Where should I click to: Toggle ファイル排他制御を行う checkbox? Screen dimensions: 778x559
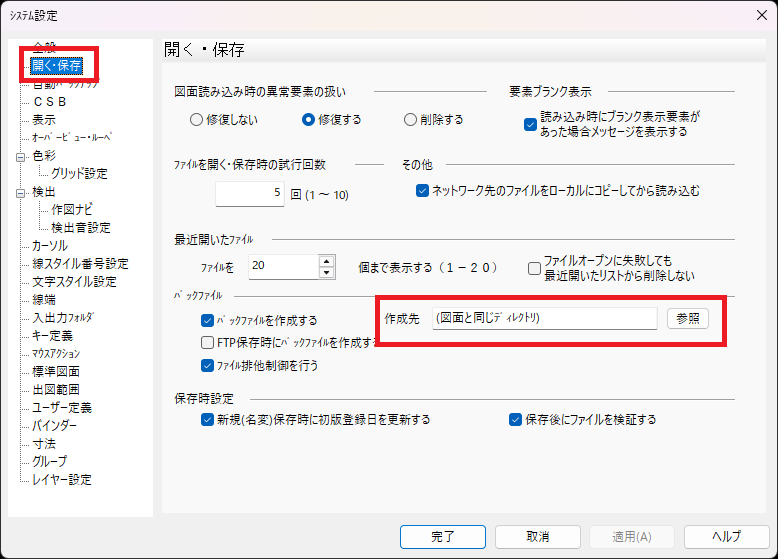point(207,366)
